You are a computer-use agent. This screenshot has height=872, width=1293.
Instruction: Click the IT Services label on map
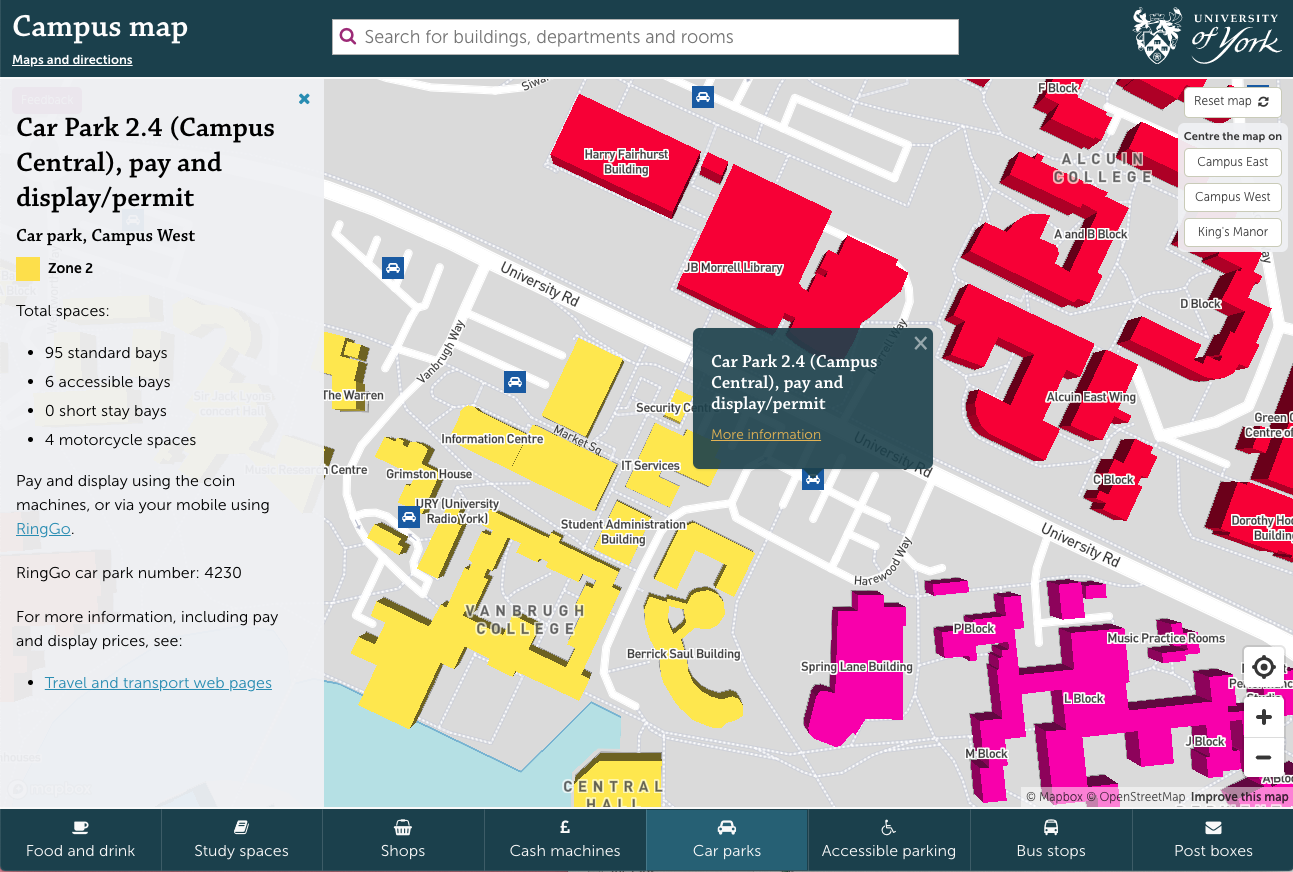[x=650, y=466]
